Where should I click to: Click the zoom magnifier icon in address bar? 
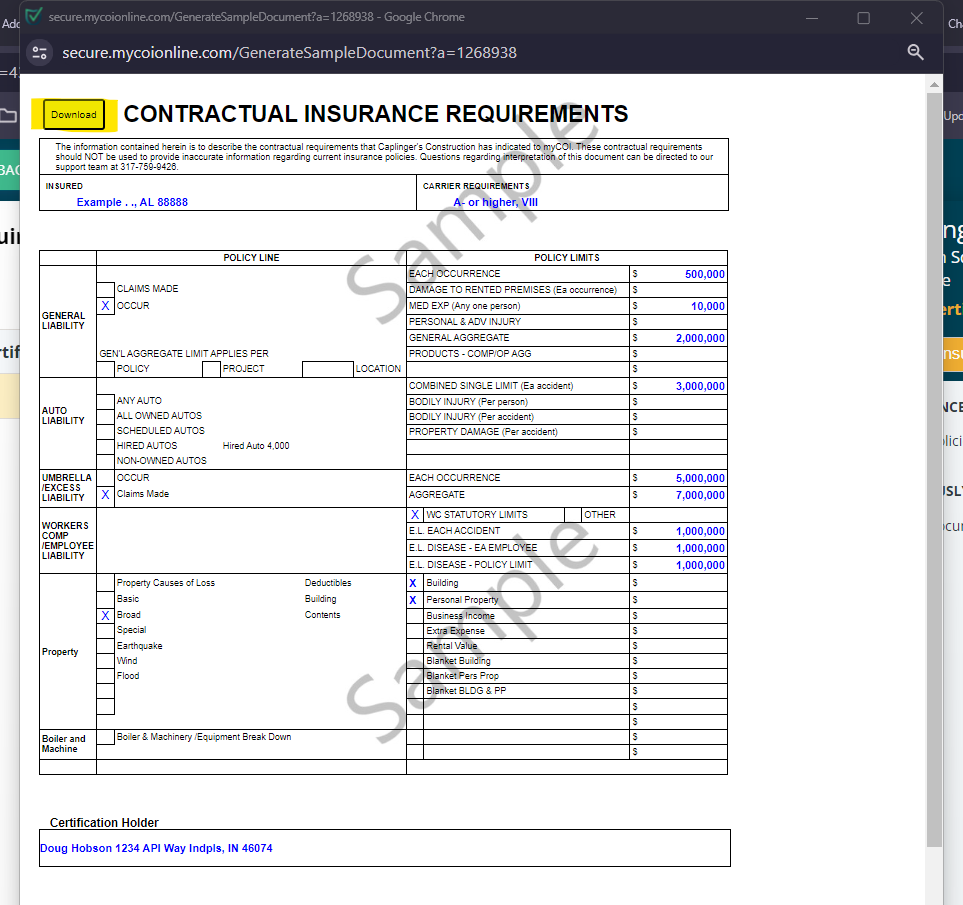tap(914, 52)
